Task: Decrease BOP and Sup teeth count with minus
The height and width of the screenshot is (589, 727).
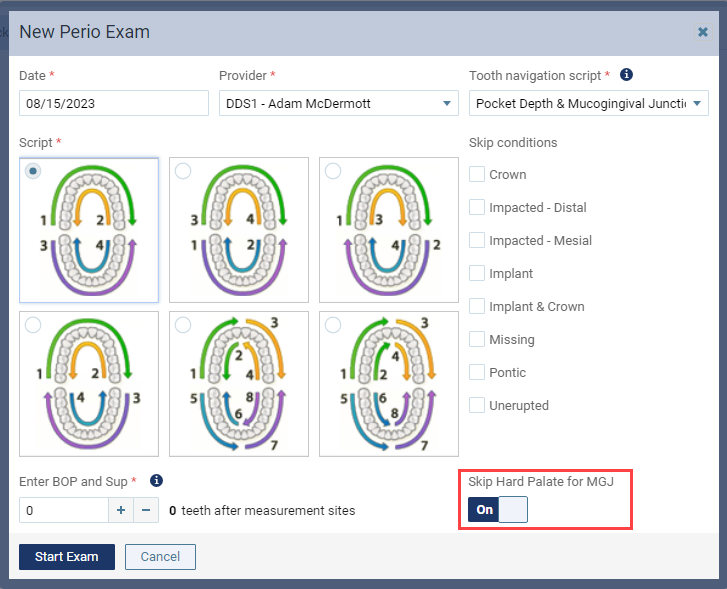Action: pyautogui.click(x=146, y=510)
